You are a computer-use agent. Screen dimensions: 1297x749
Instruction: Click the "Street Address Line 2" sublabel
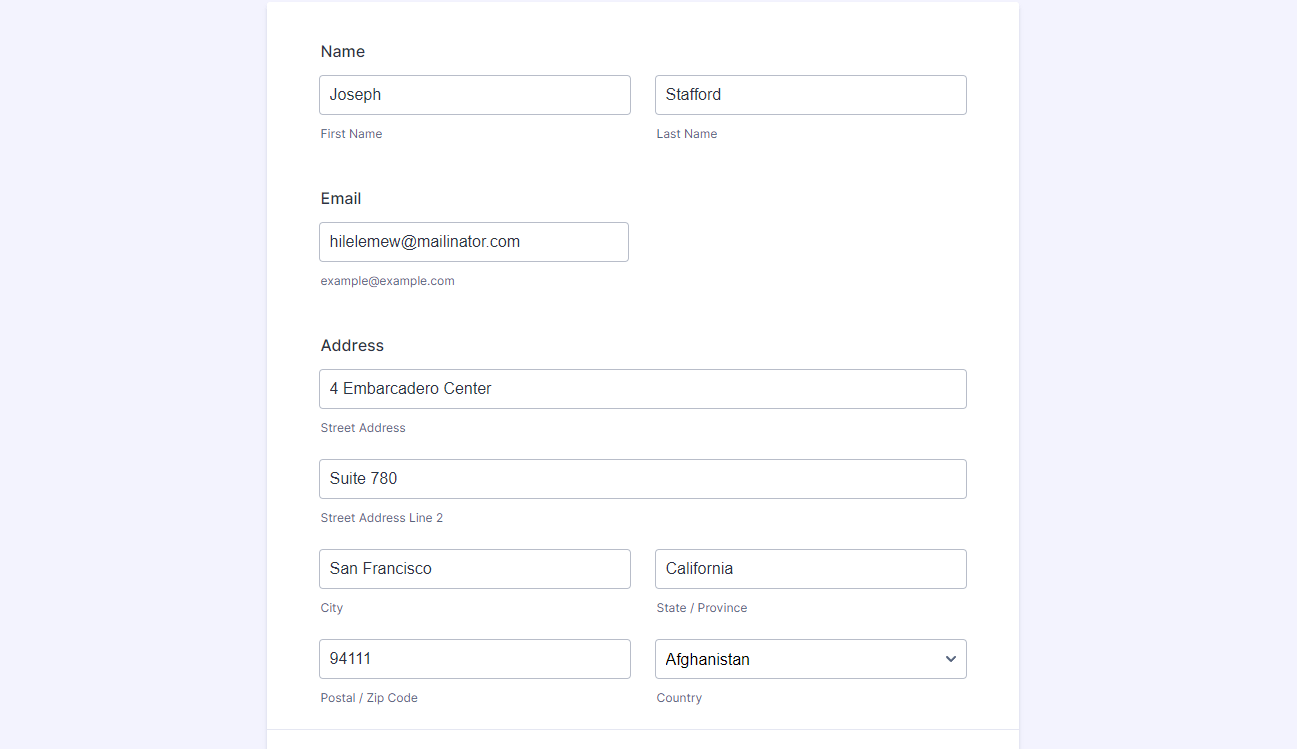tap(381, 518)
